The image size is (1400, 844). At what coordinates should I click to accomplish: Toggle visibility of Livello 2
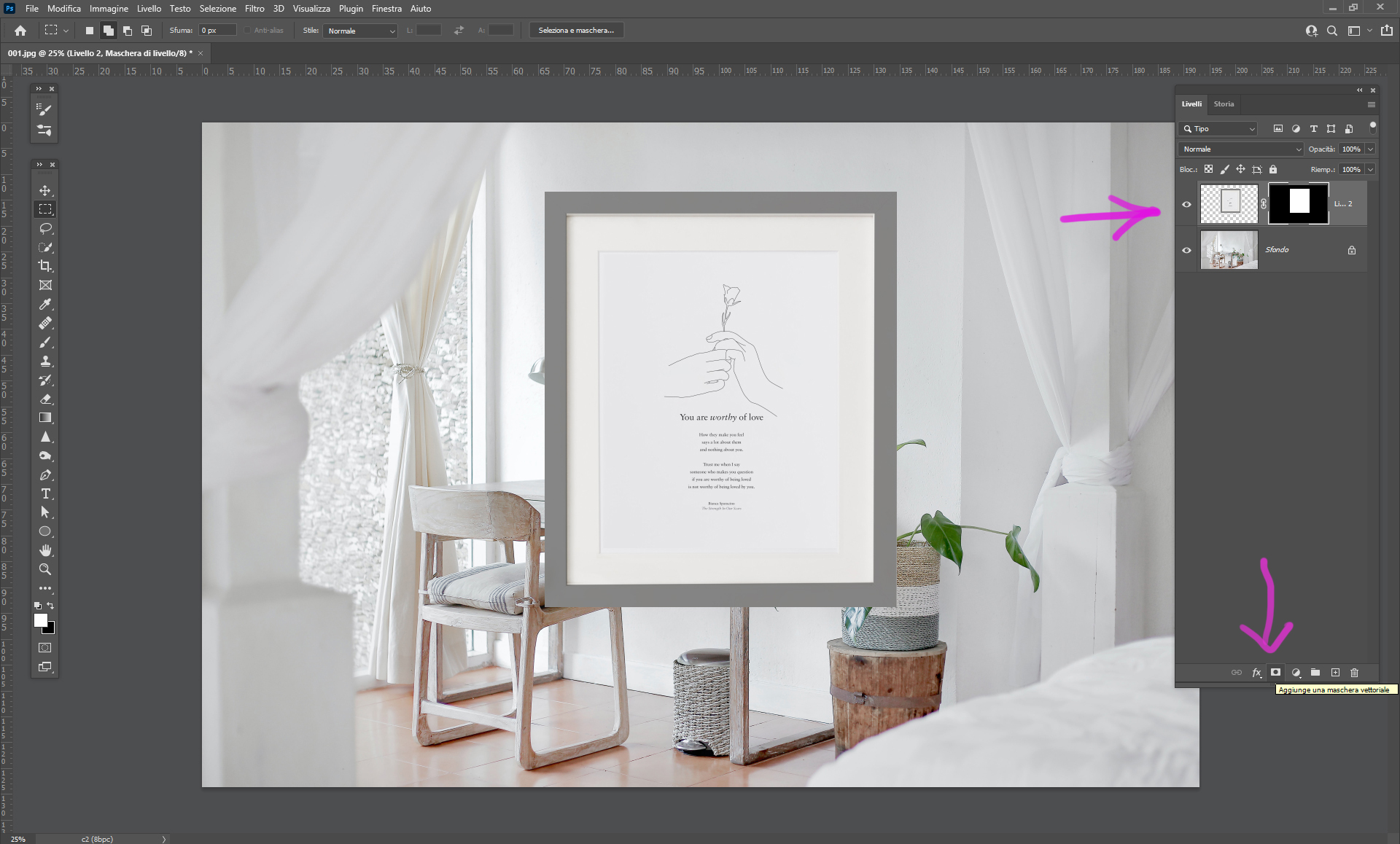(x=1186, y=204)
